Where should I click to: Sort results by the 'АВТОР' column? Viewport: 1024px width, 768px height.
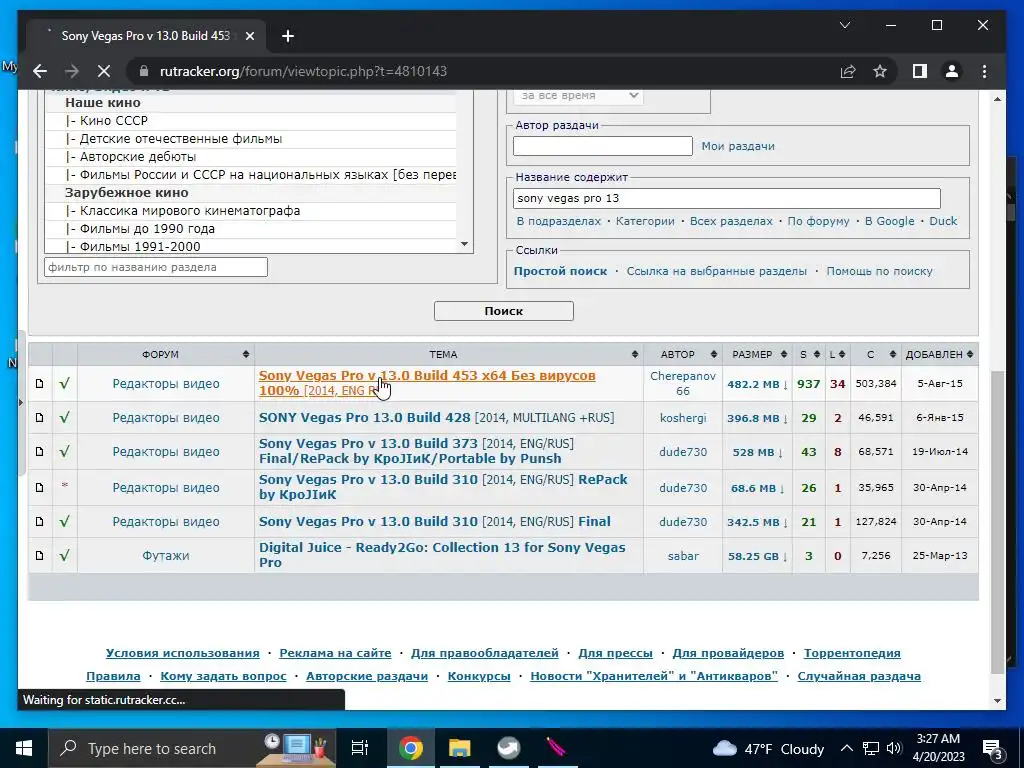tap(682, 354)
